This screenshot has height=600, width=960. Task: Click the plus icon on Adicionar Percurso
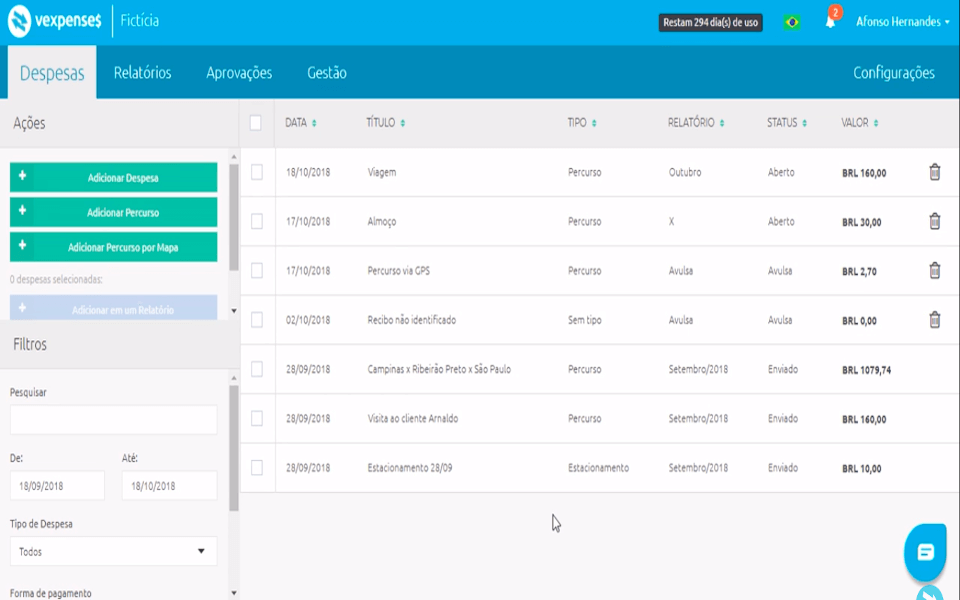pyautogui.click(x=22, y=212)
